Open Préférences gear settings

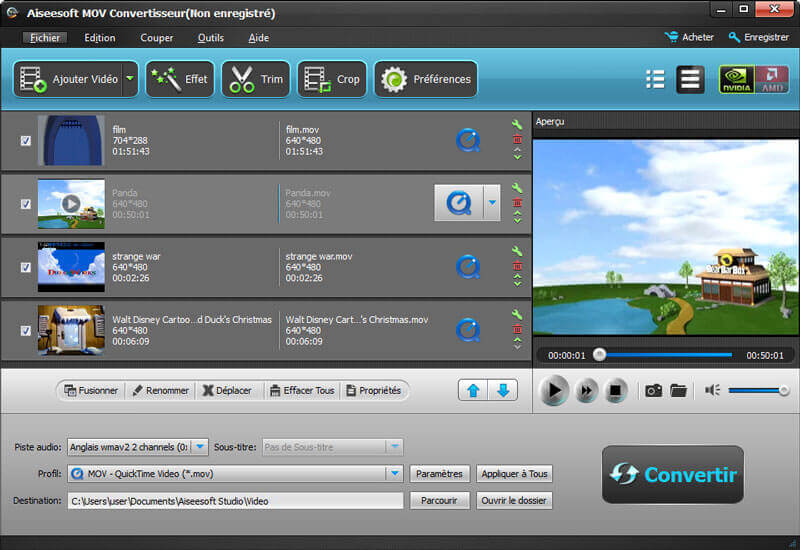coord(425,79)
